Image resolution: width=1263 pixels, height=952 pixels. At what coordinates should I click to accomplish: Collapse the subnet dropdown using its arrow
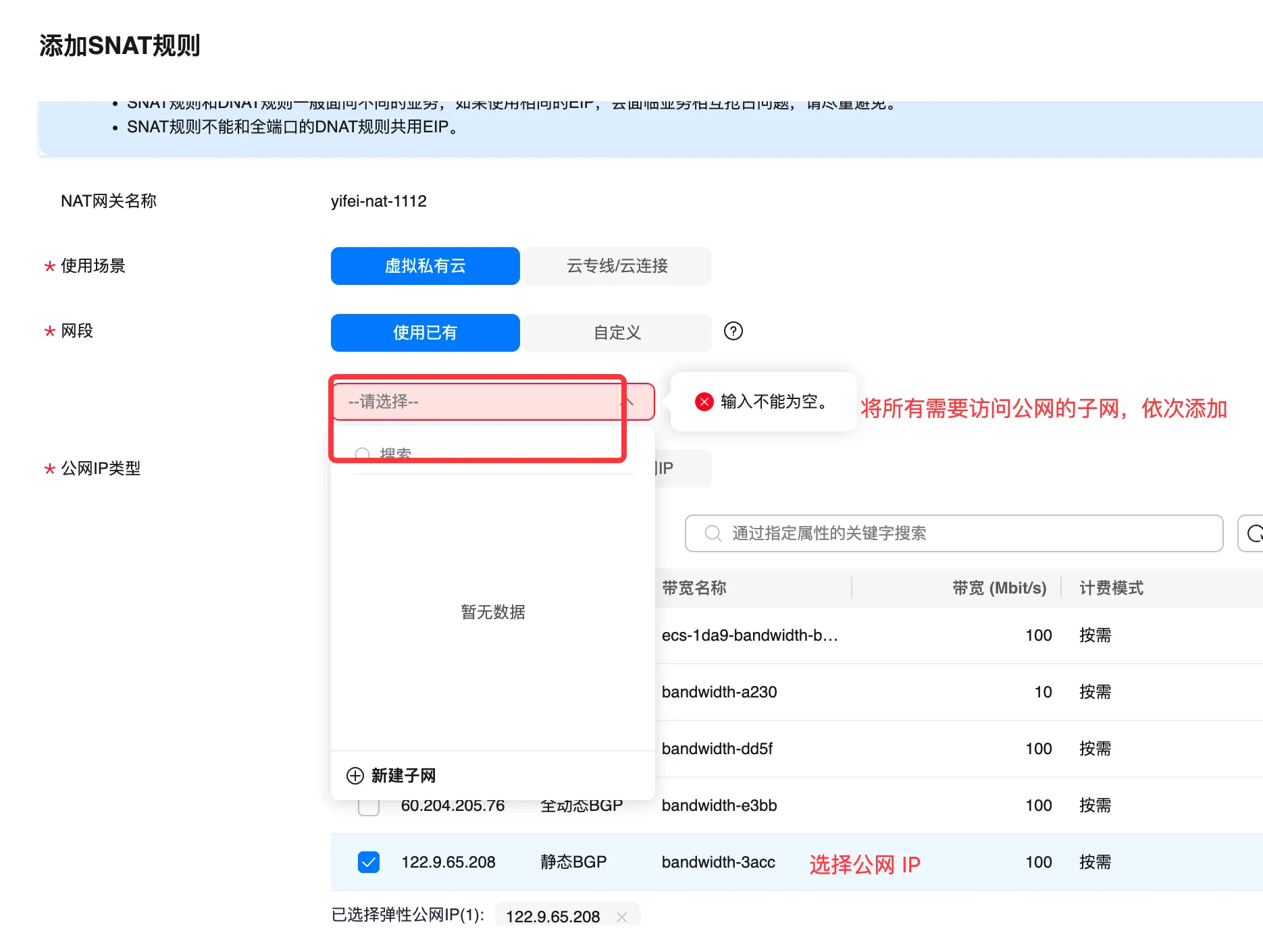pos(627,402)
